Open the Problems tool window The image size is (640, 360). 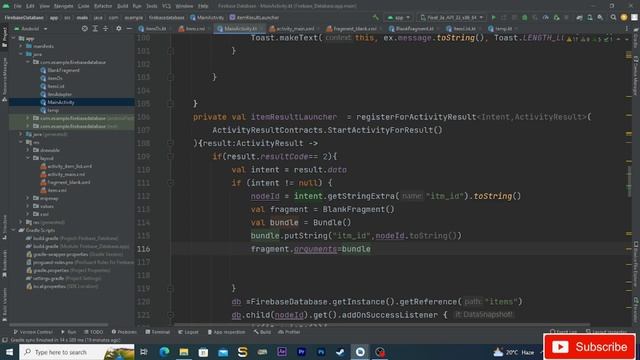tap(124, 332)
